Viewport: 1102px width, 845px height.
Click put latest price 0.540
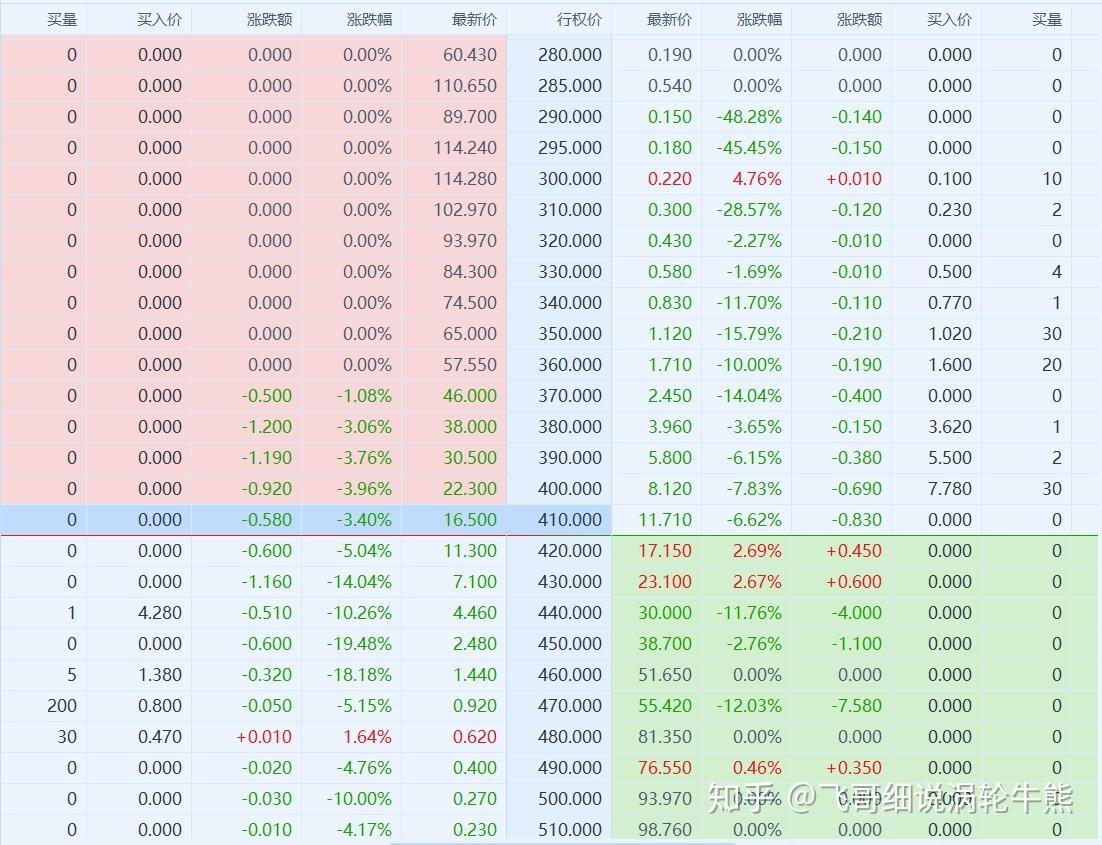[x=670, y=86]
